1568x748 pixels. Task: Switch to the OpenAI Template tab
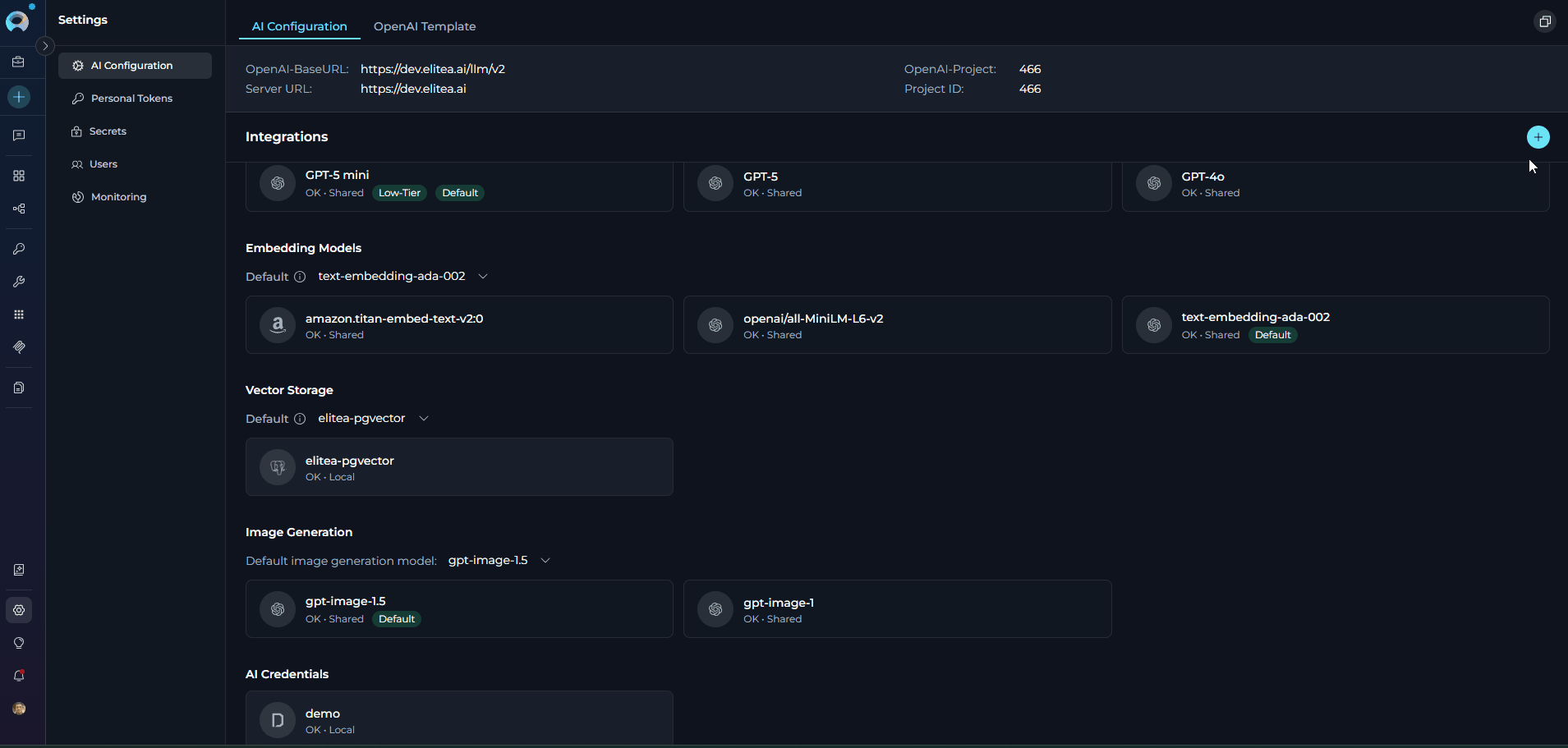pos(425,26)
